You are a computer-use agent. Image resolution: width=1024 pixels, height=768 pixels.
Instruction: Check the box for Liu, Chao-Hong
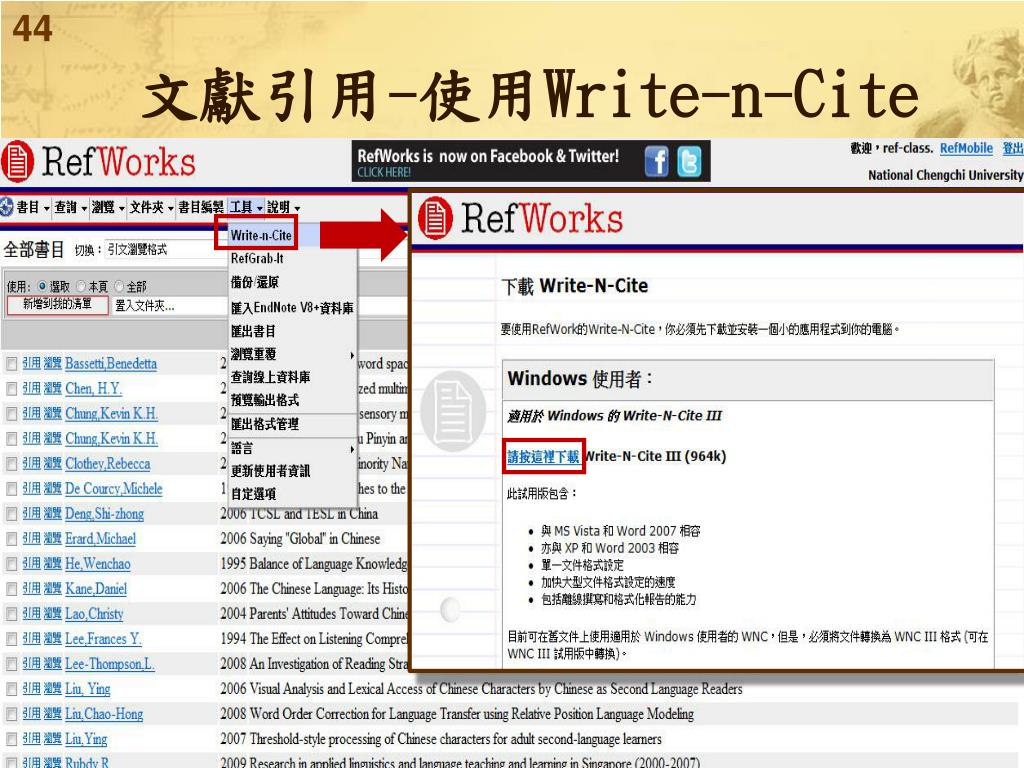11,714
